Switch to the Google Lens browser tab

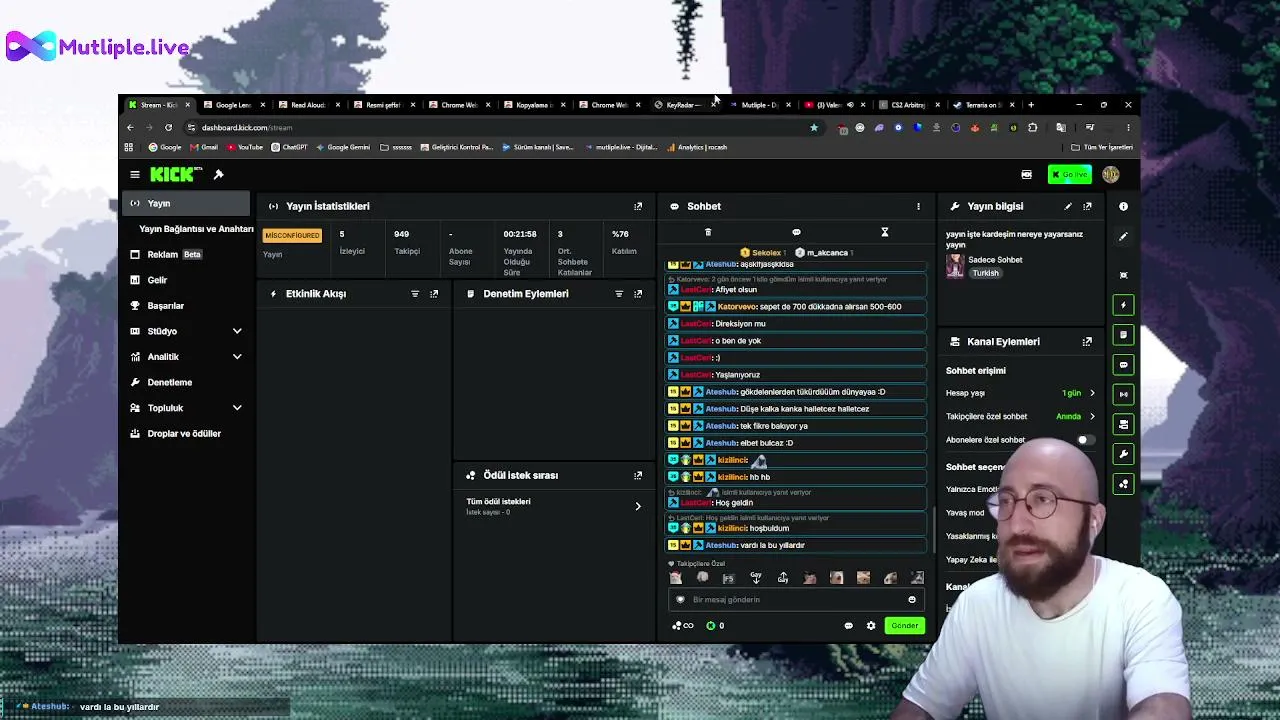pyautogui.click(x=233, y=105)
